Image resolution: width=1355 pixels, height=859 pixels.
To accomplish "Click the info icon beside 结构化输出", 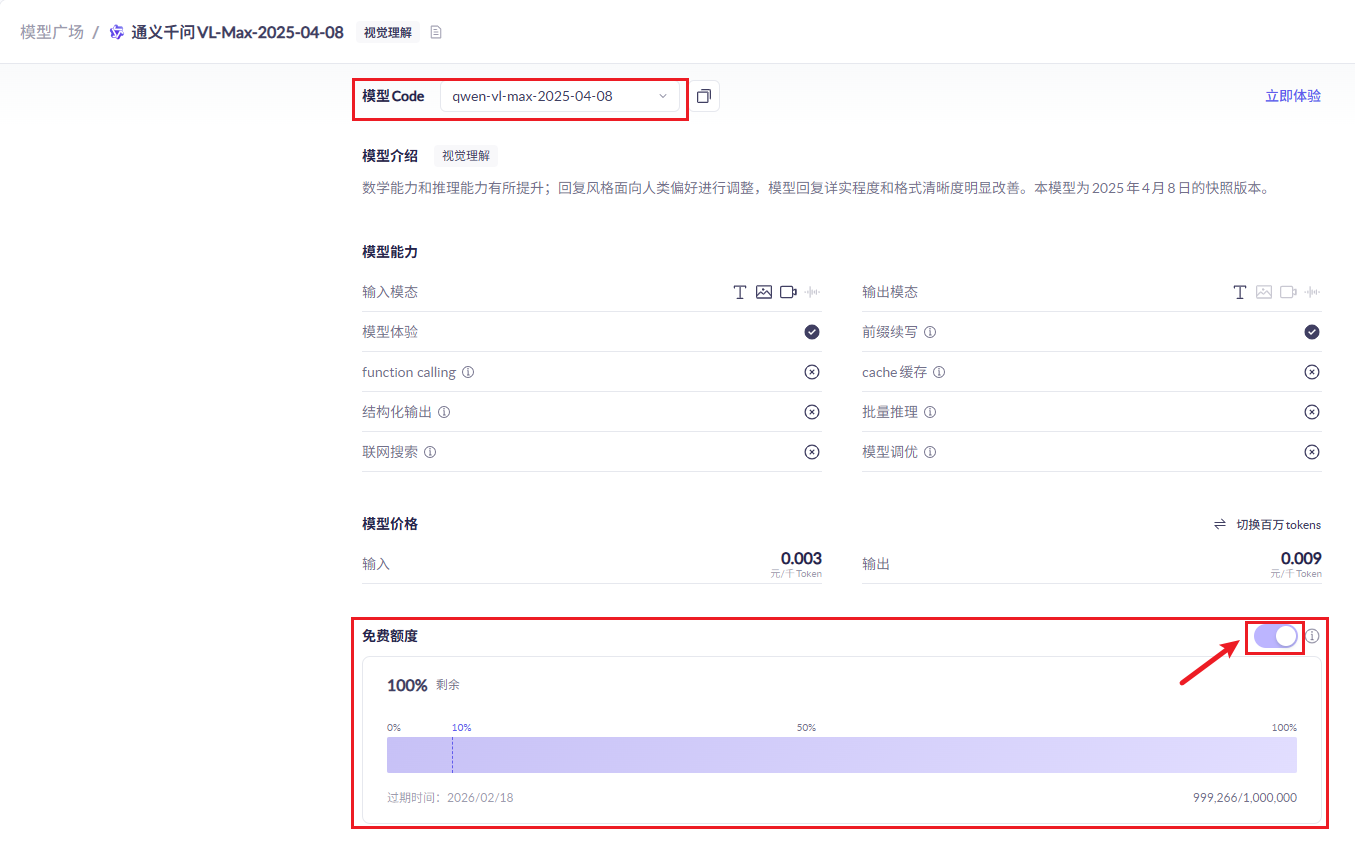I will coord(444,412).
